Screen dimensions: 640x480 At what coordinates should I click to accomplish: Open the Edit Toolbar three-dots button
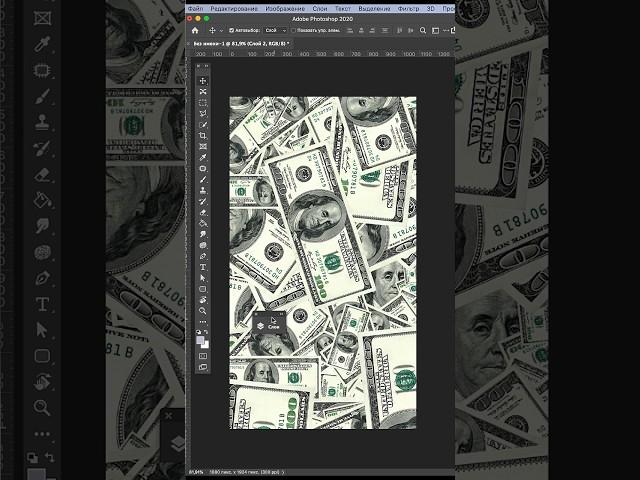pyautogui.click(x=203, y=322)
